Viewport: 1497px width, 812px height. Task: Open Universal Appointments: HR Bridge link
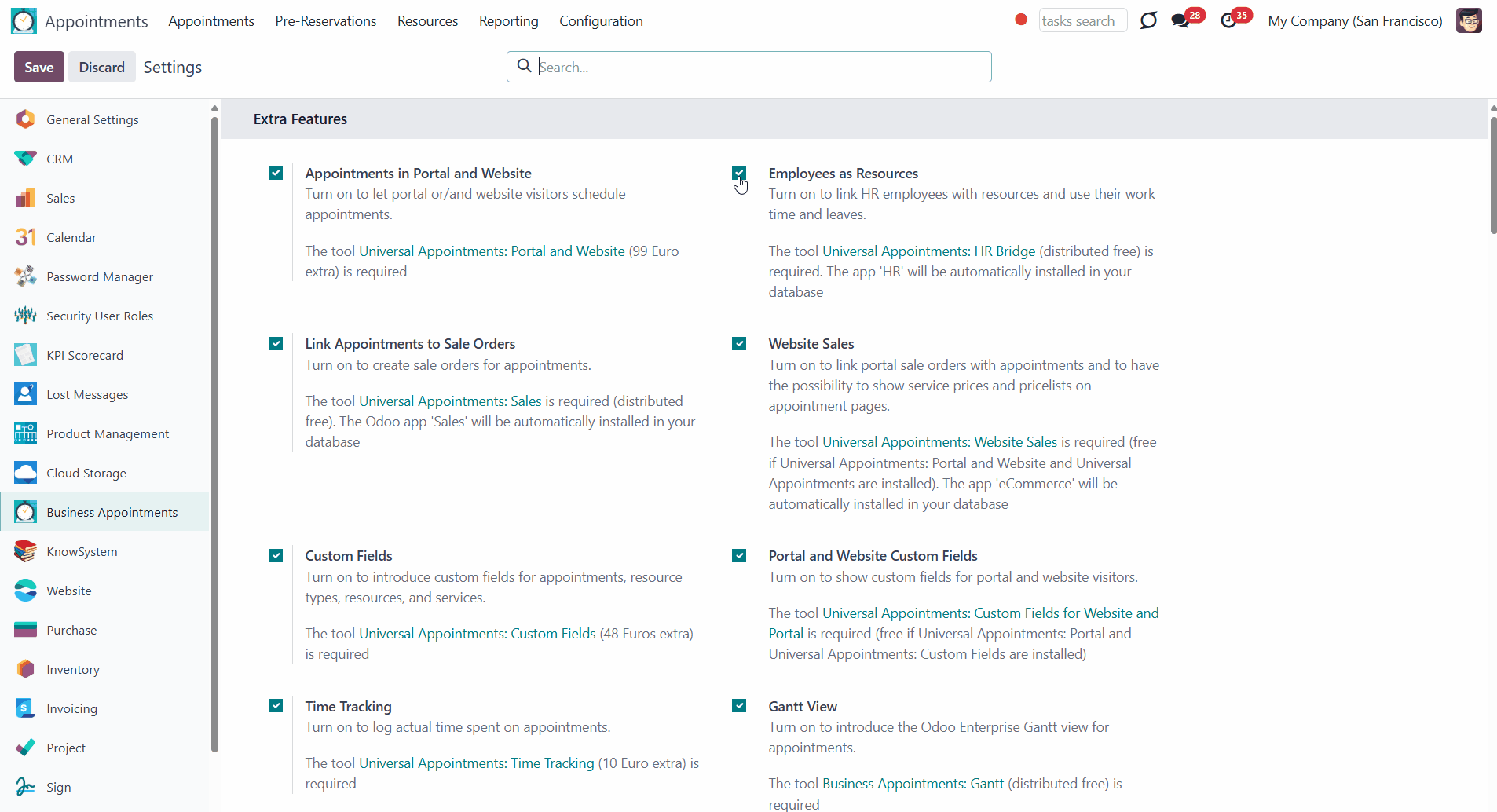coord(928,251)
